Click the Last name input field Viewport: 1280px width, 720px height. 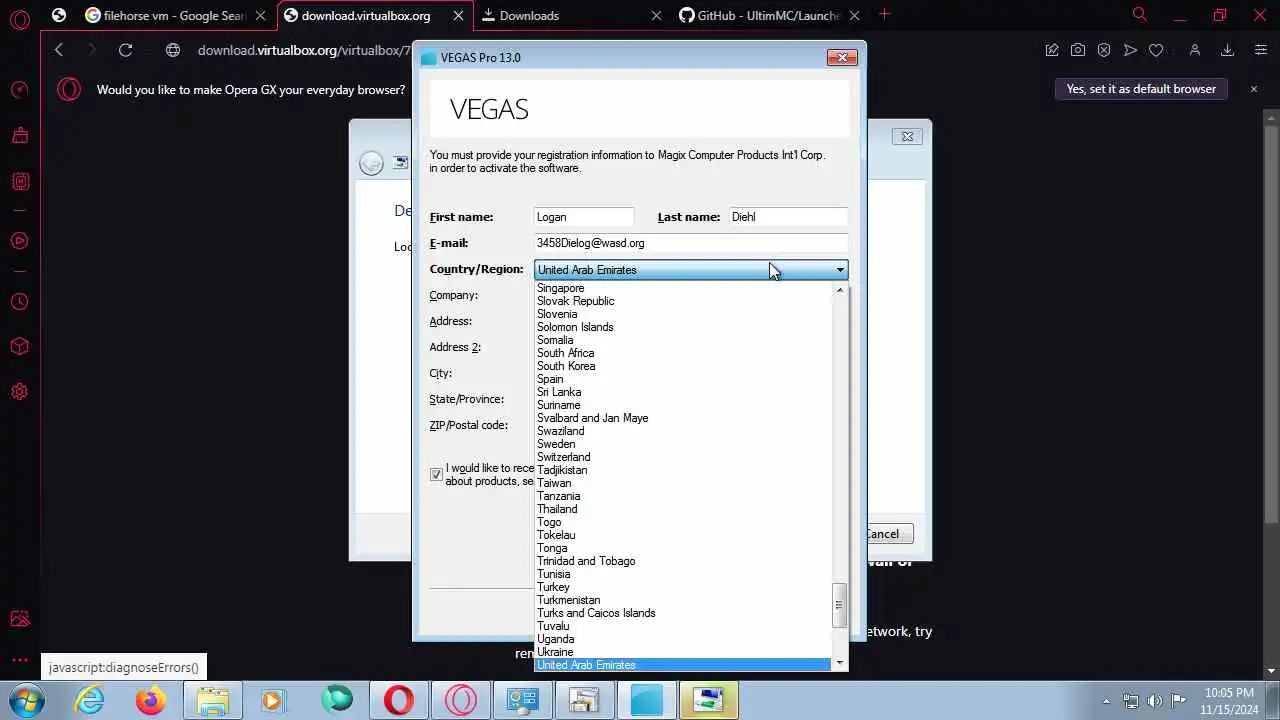[788, 217]
